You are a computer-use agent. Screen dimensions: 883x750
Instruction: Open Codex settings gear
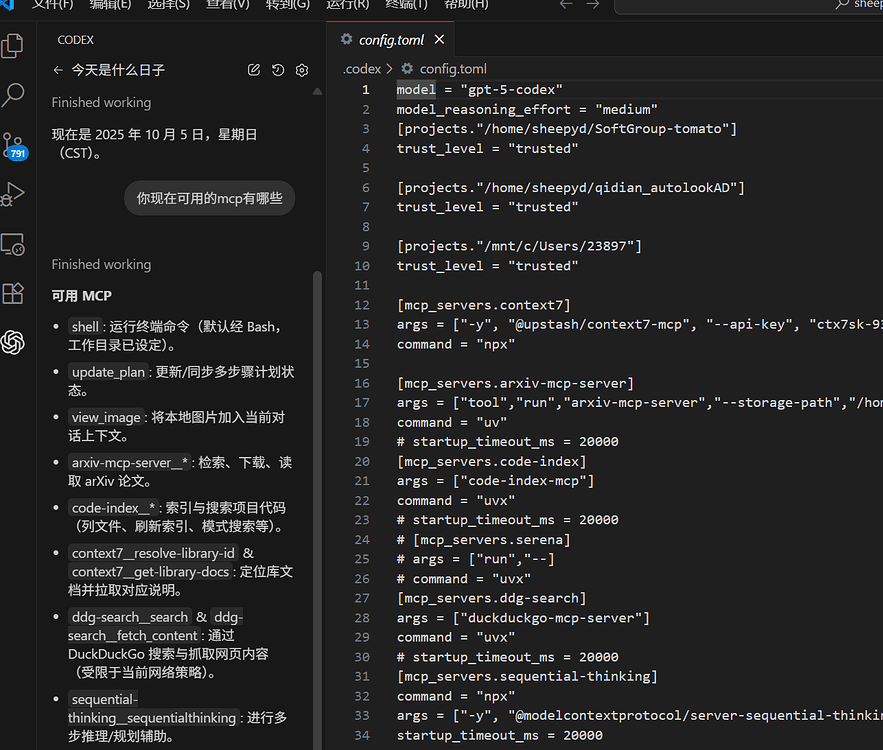coord(302,70)
